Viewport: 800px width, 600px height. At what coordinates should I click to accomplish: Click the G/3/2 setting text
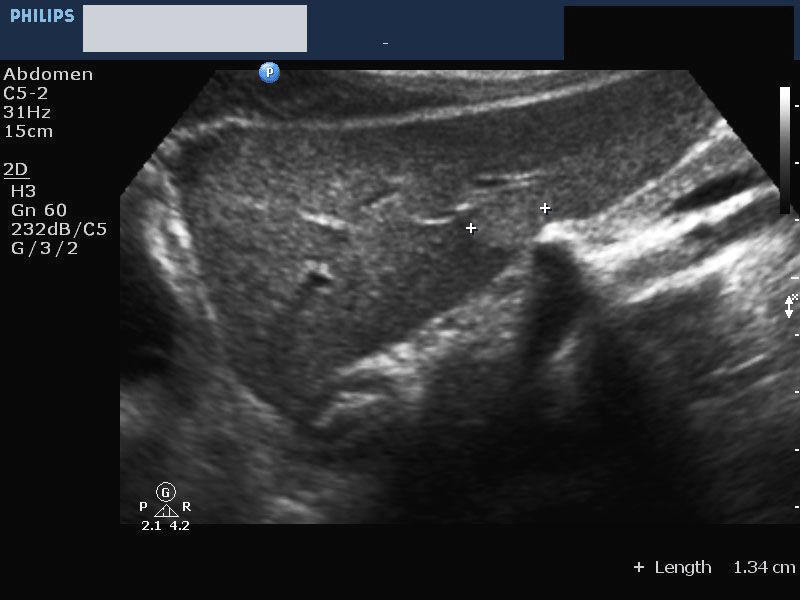pos(44,248)
